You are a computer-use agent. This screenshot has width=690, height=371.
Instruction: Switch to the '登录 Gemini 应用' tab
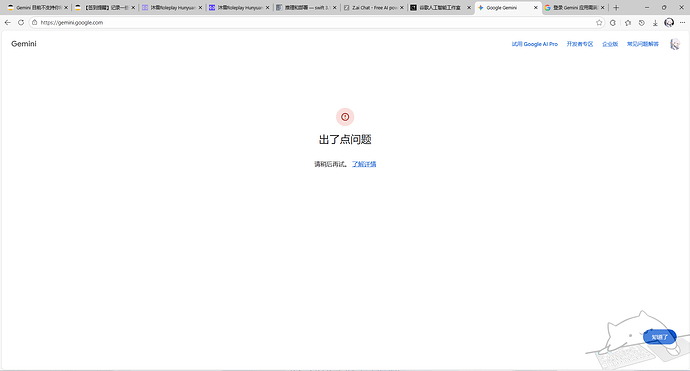point(575,7)
